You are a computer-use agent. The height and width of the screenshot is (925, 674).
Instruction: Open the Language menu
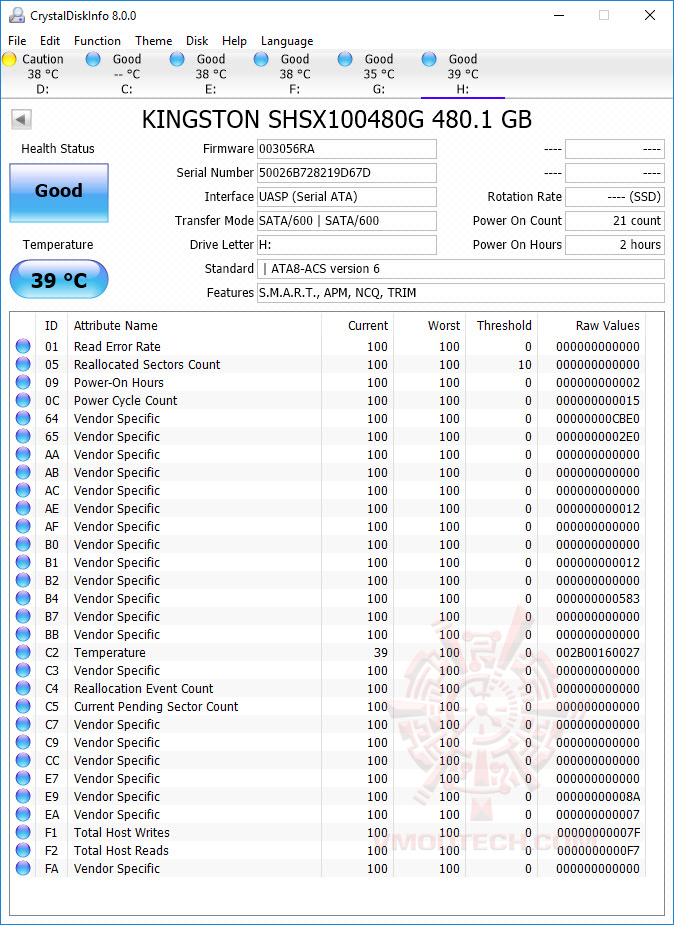click(x=287, y=41)
